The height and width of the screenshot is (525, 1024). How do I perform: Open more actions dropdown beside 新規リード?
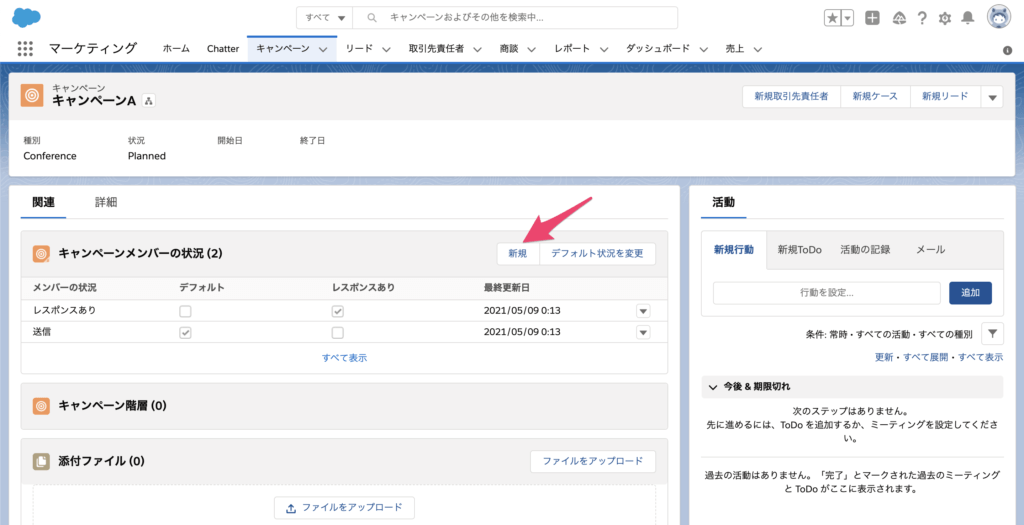coord(992,97)
